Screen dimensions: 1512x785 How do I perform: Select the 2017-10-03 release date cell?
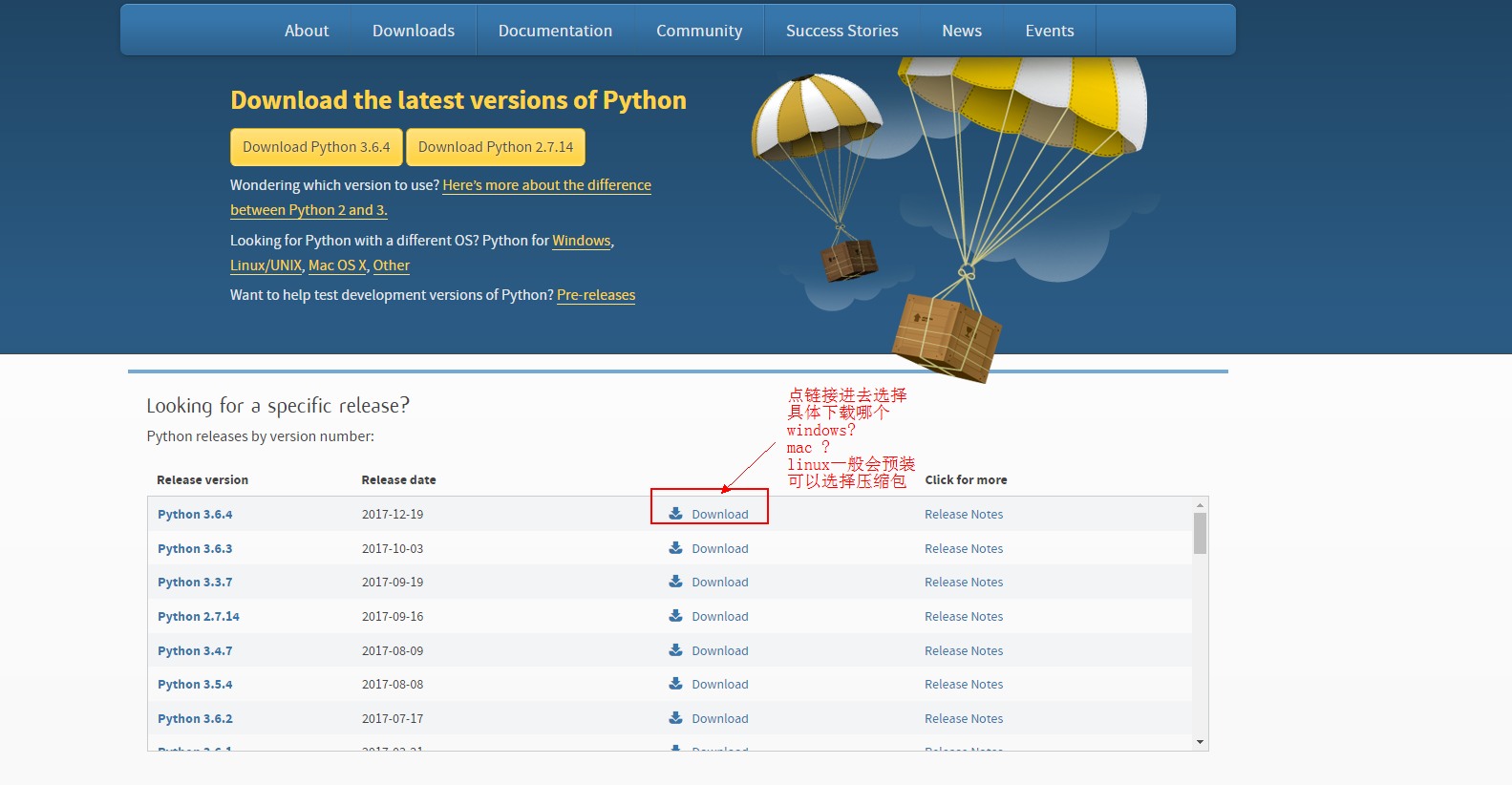[x=393, y=548]
